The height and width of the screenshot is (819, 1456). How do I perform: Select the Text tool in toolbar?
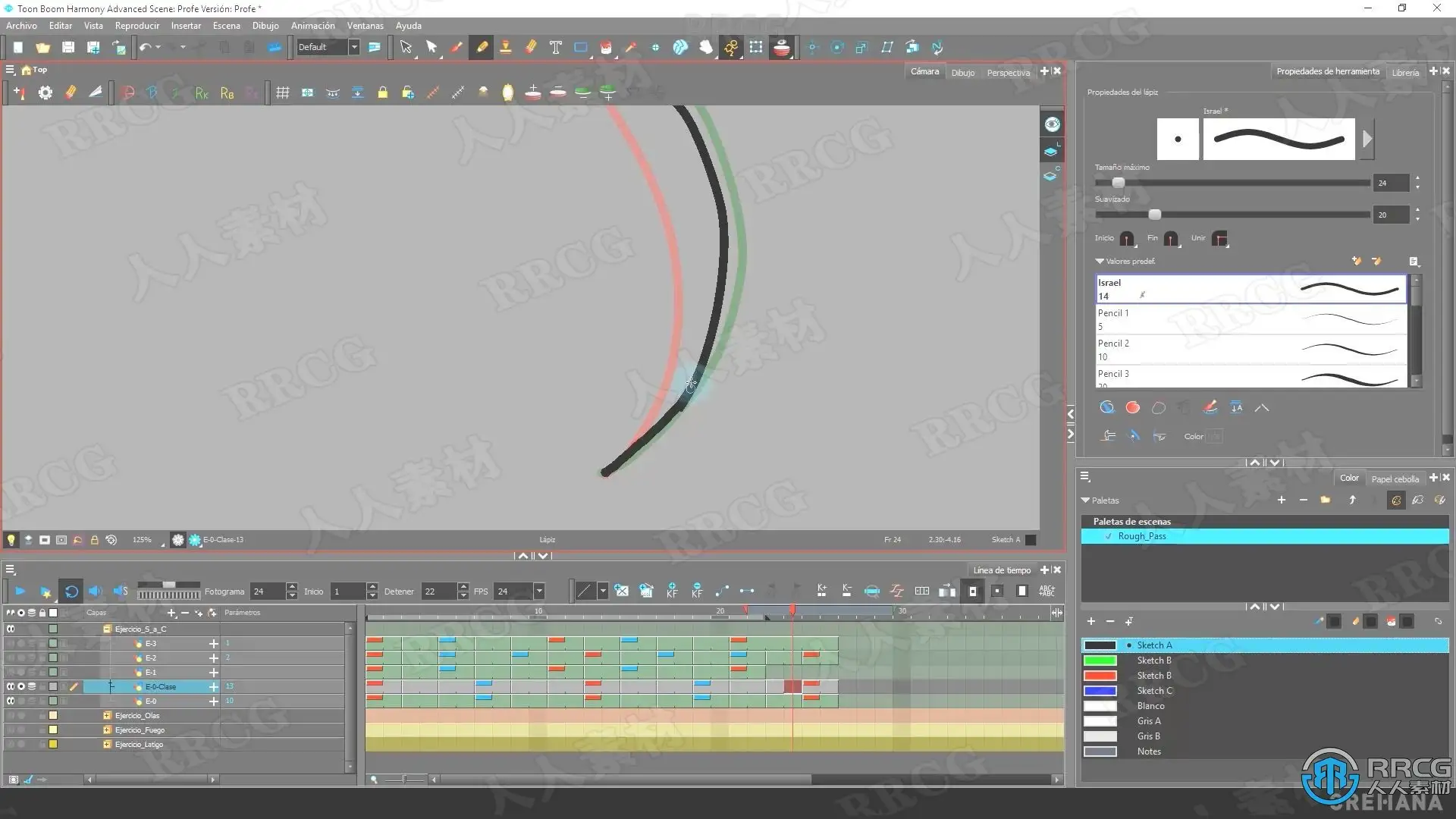coord(555,47)
